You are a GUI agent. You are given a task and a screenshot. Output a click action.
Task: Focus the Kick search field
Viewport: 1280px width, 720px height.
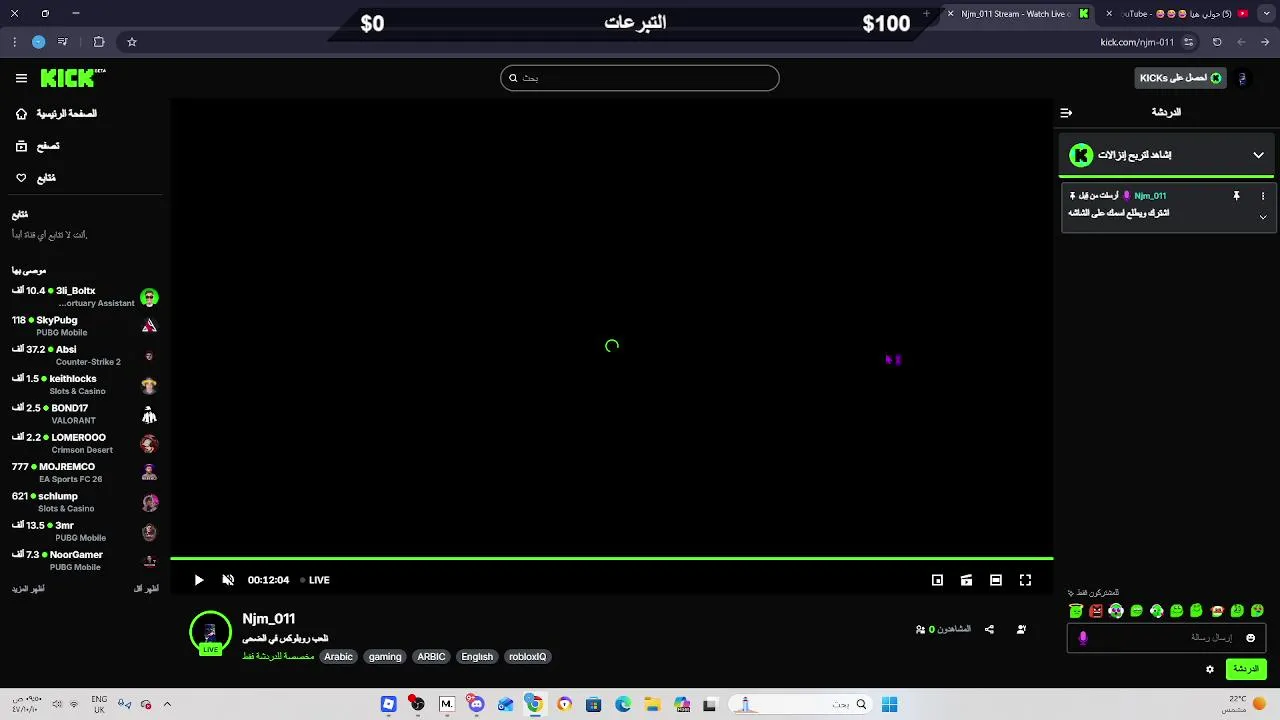[x=640, y=78]
